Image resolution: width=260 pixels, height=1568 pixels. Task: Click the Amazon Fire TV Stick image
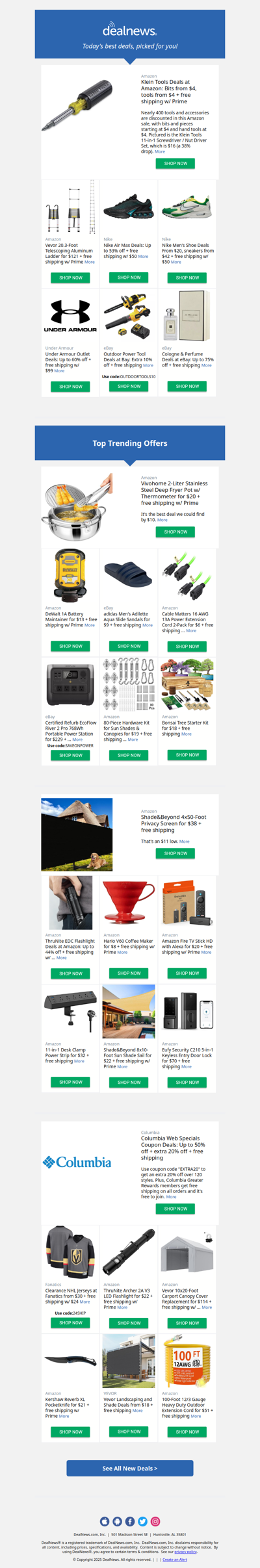[187, 903]
